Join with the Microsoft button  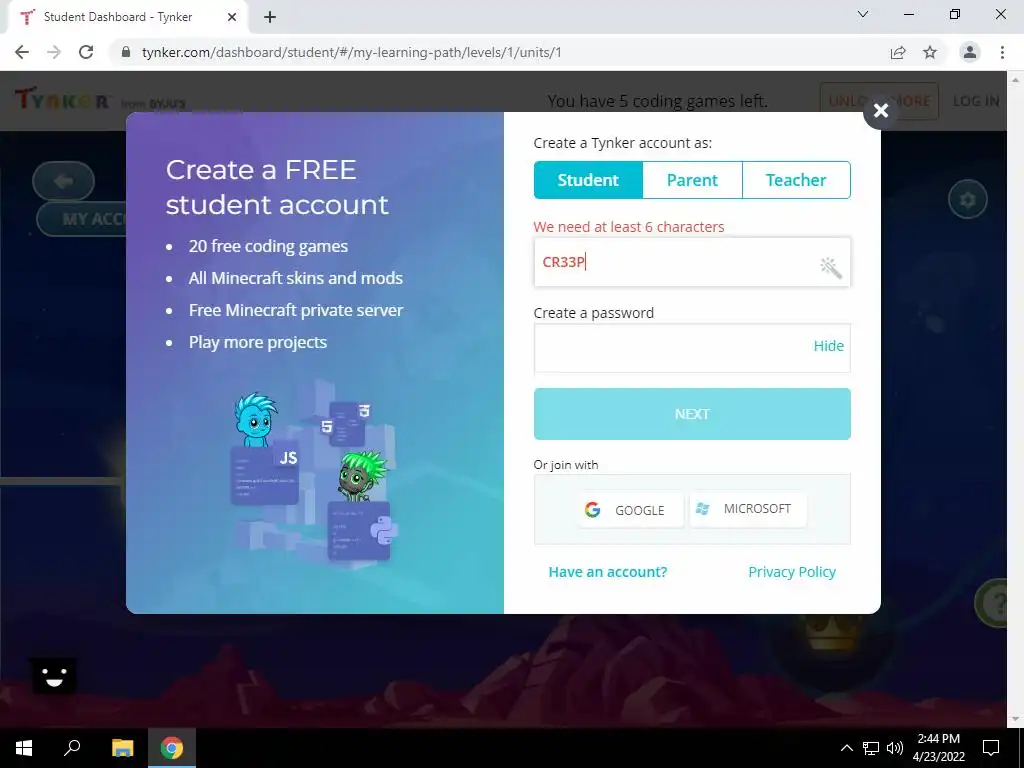pyautogui.click(x=748, y=509)
